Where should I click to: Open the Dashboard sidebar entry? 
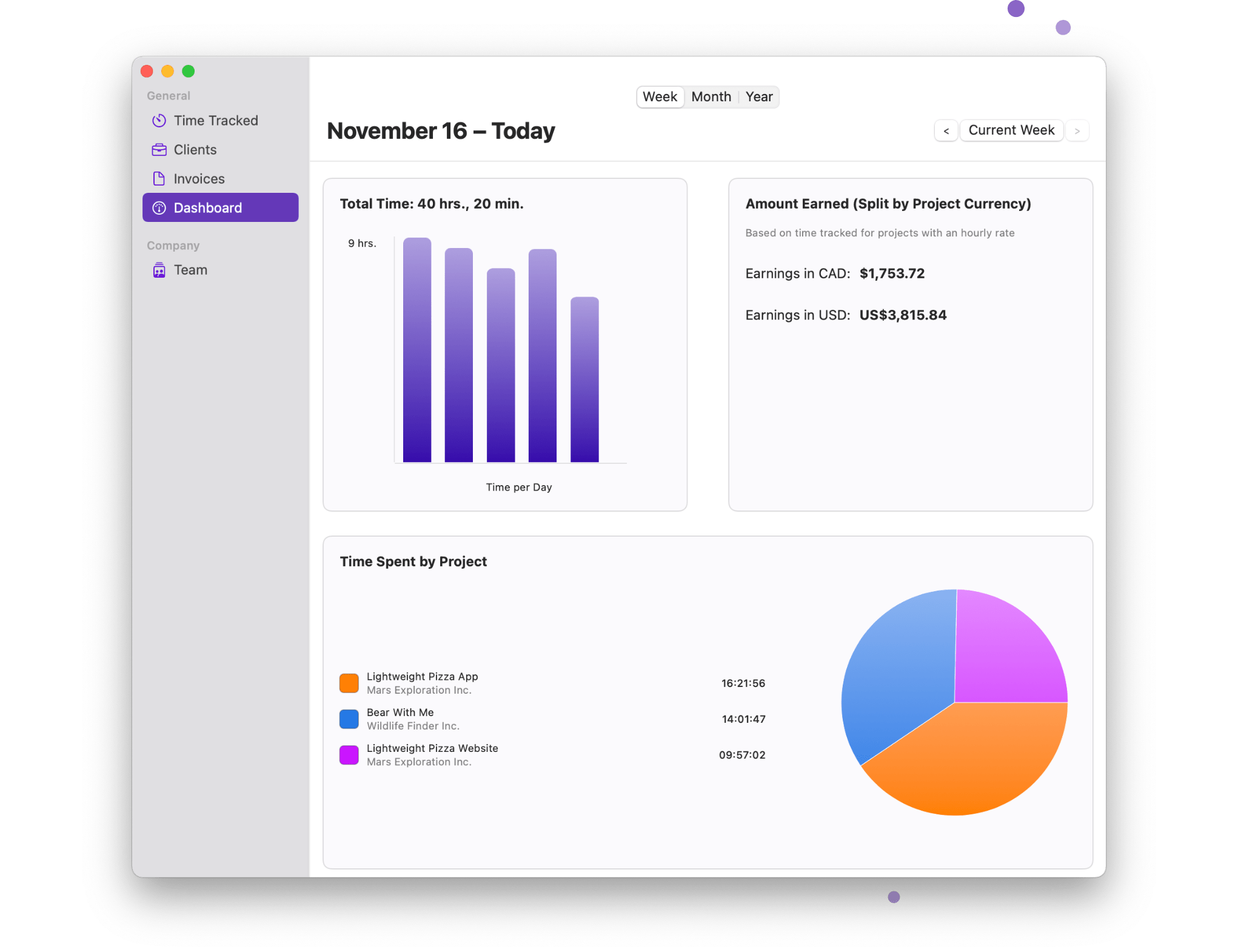pos(208,207)
